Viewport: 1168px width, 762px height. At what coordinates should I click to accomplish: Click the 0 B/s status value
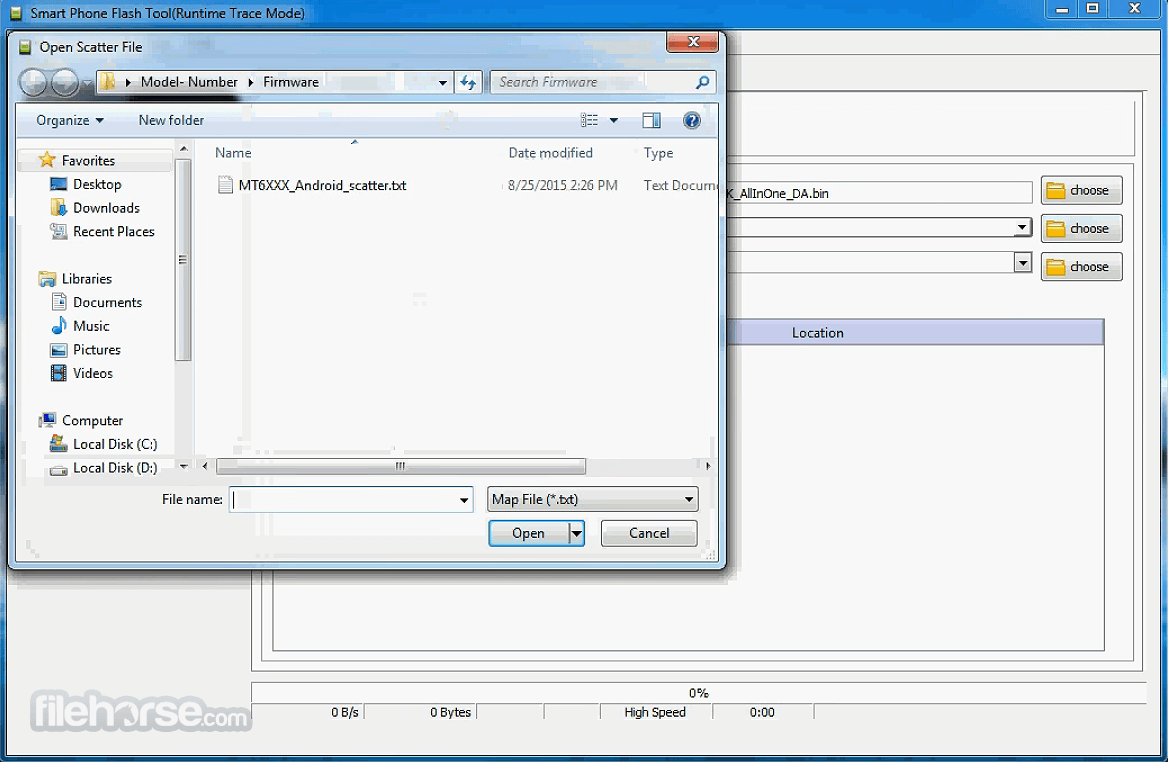345,712
